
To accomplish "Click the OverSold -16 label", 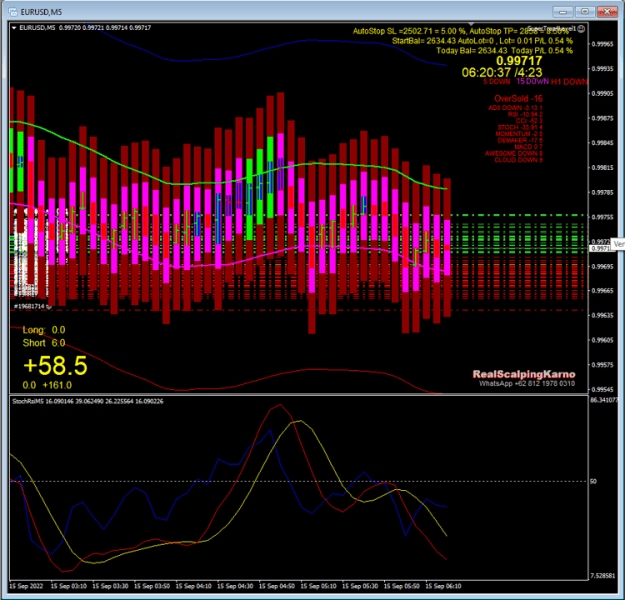I will click(518, 98).
